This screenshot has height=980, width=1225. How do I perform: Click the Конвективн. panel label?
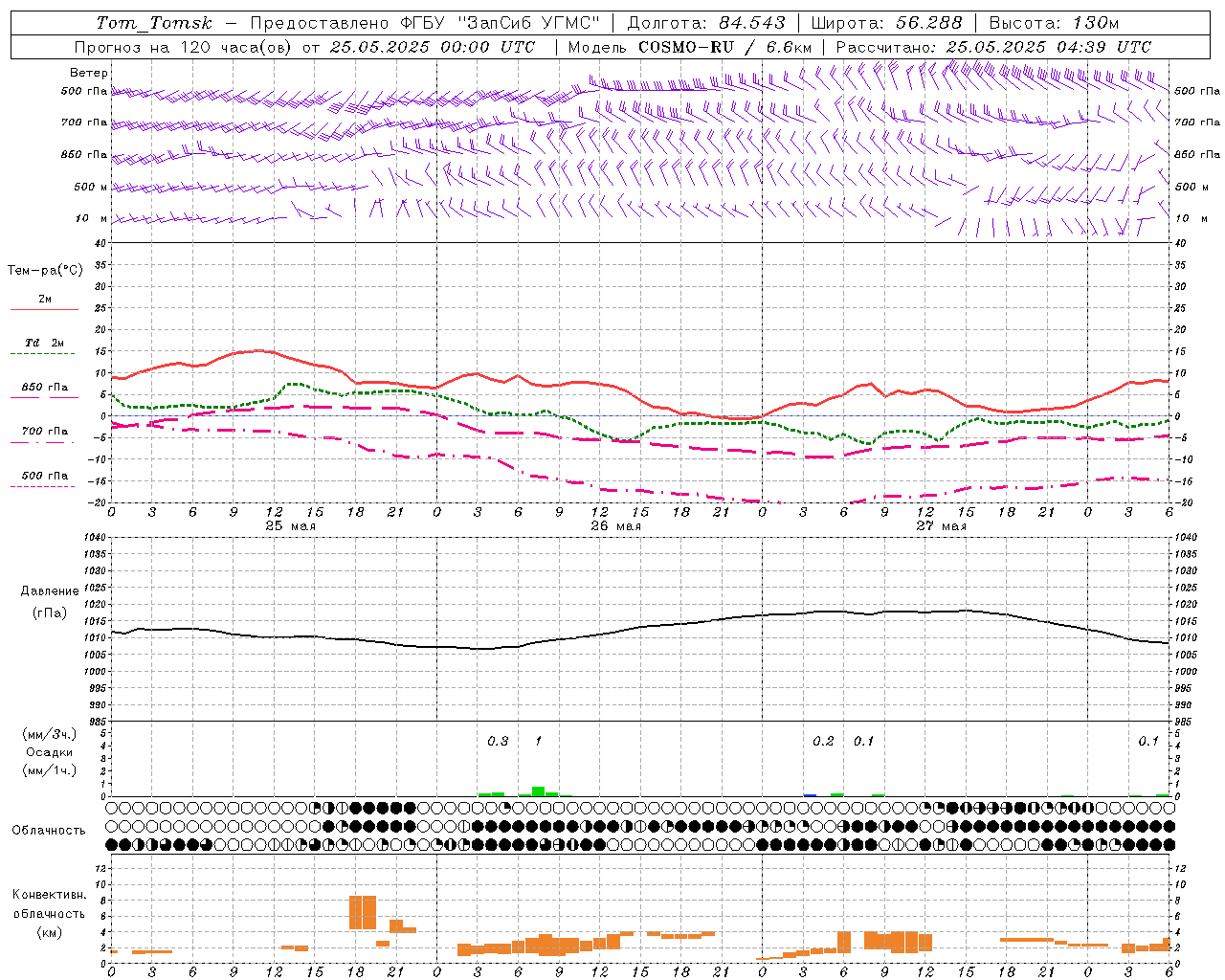pos(49,895)
